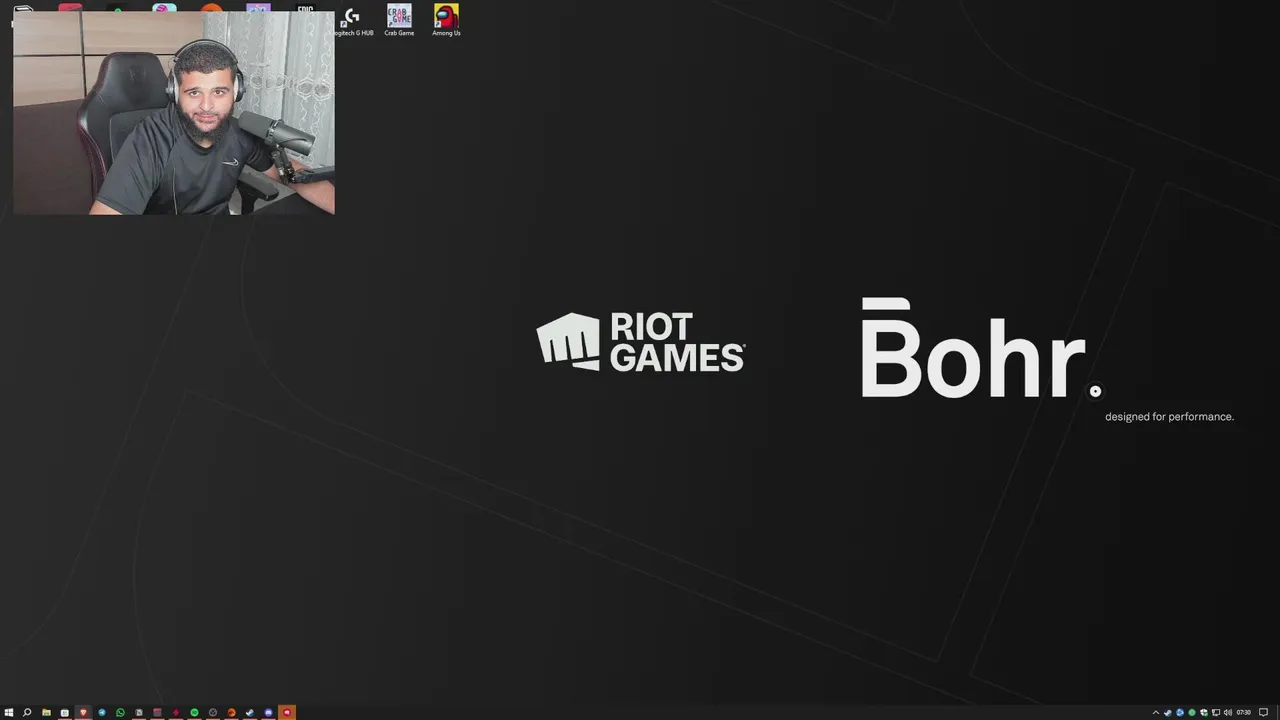Open taskbar search magnifier
This screenshot has height=720, width=1280.
click(x=27, y=712)
